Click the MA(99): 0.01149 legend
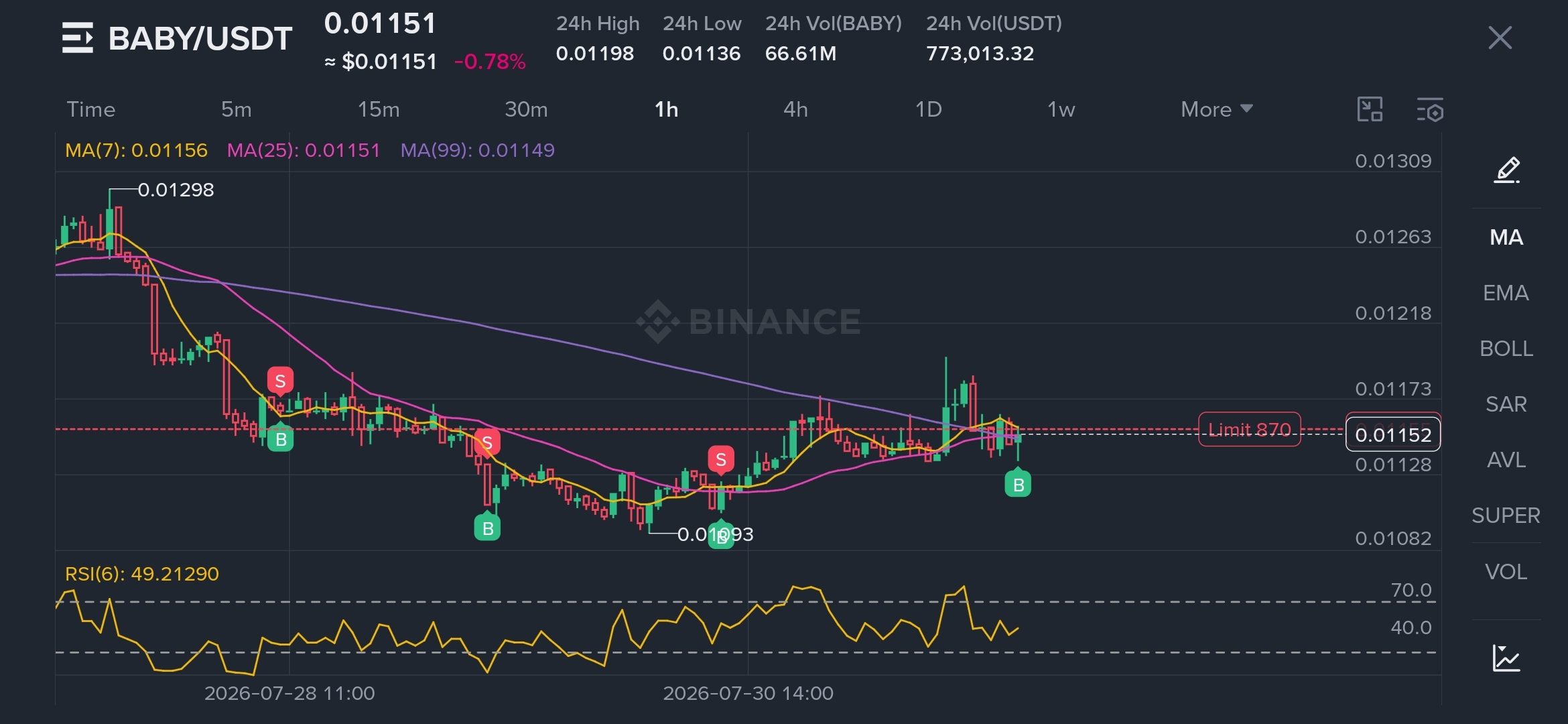 coord(478,150)
